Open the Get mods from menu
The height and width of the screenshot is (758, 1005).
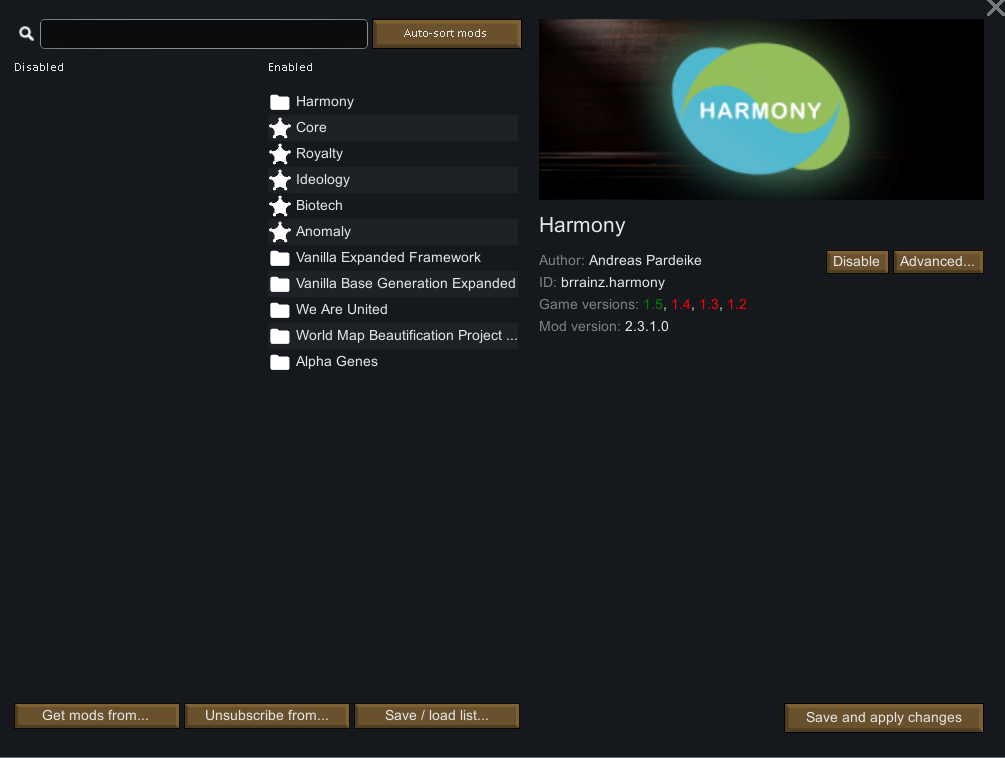96,716
